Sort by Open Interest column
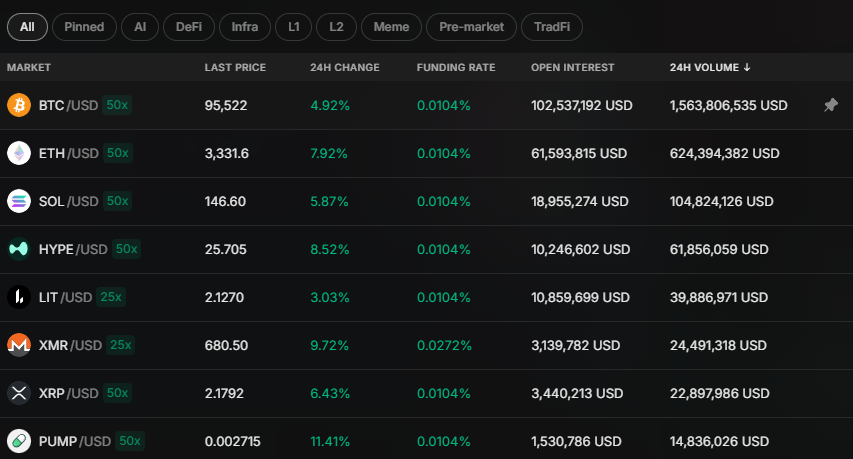This screenshot has height=459, width=853. (572, 67)
